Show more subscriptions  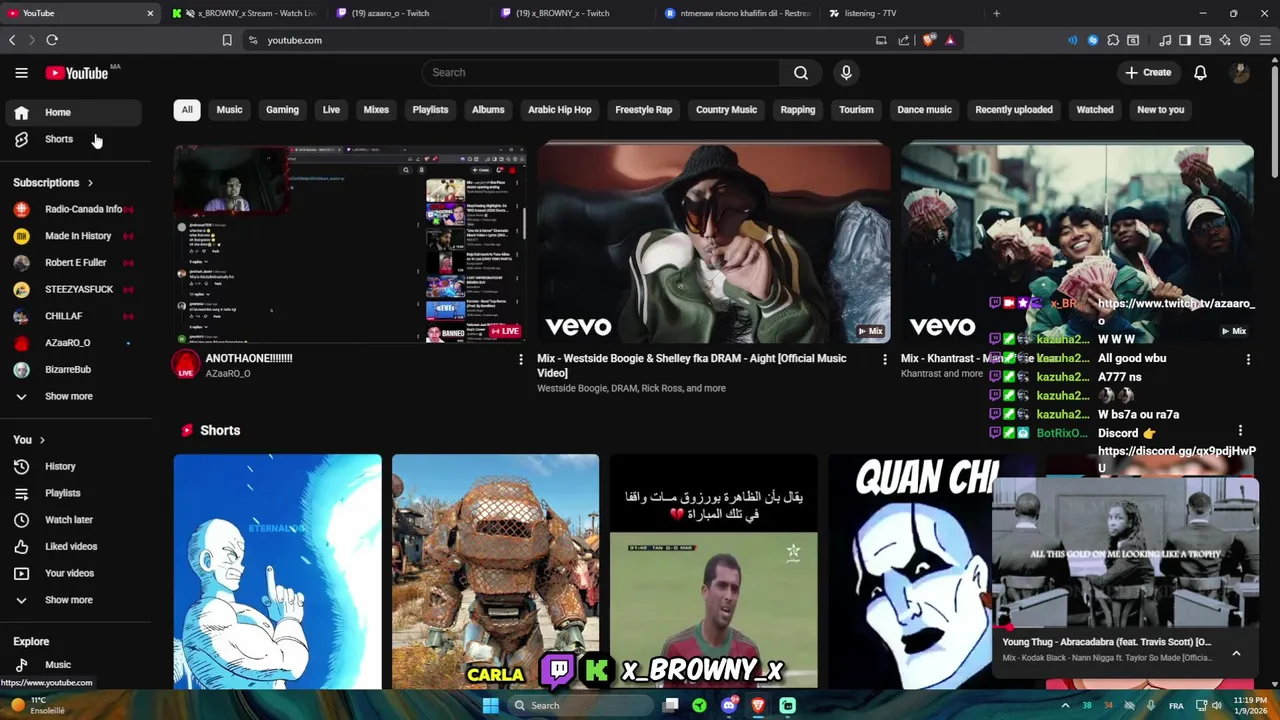point(72,396)
